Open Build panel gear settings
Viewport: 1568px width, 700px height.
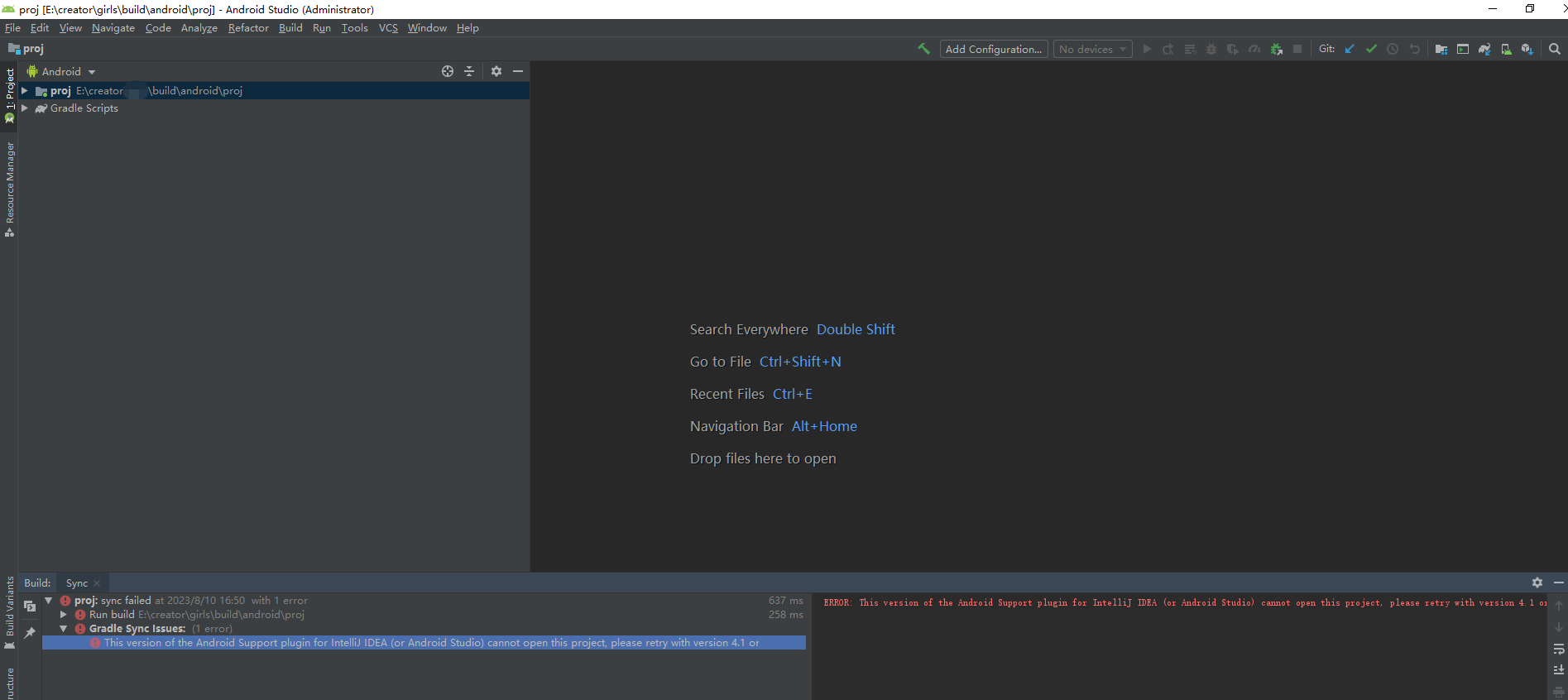pyautogui.click(x=1537, y=583)
